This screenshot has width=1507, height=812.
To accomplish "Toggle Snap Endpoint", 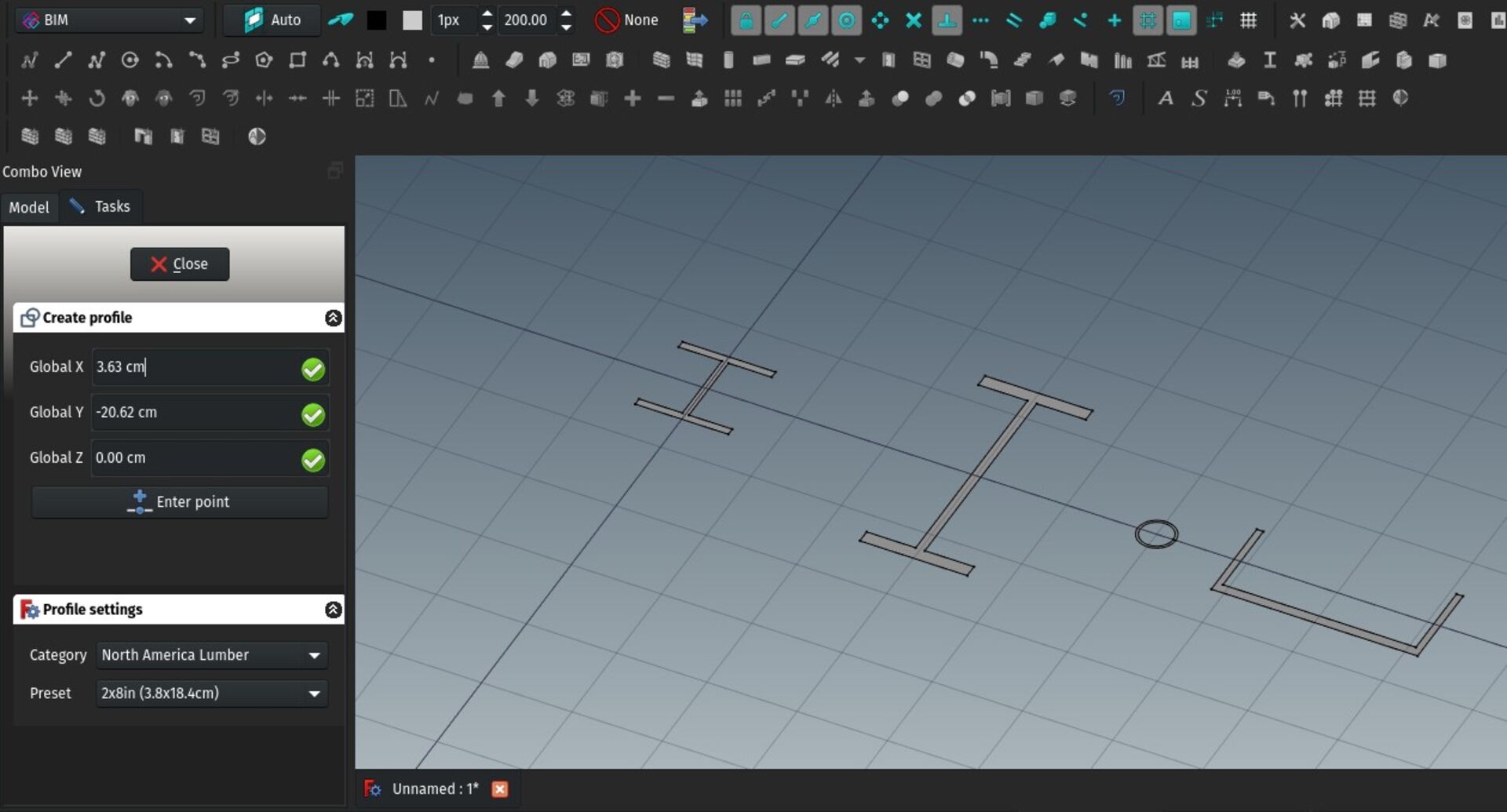I will [x=780, y=20].
